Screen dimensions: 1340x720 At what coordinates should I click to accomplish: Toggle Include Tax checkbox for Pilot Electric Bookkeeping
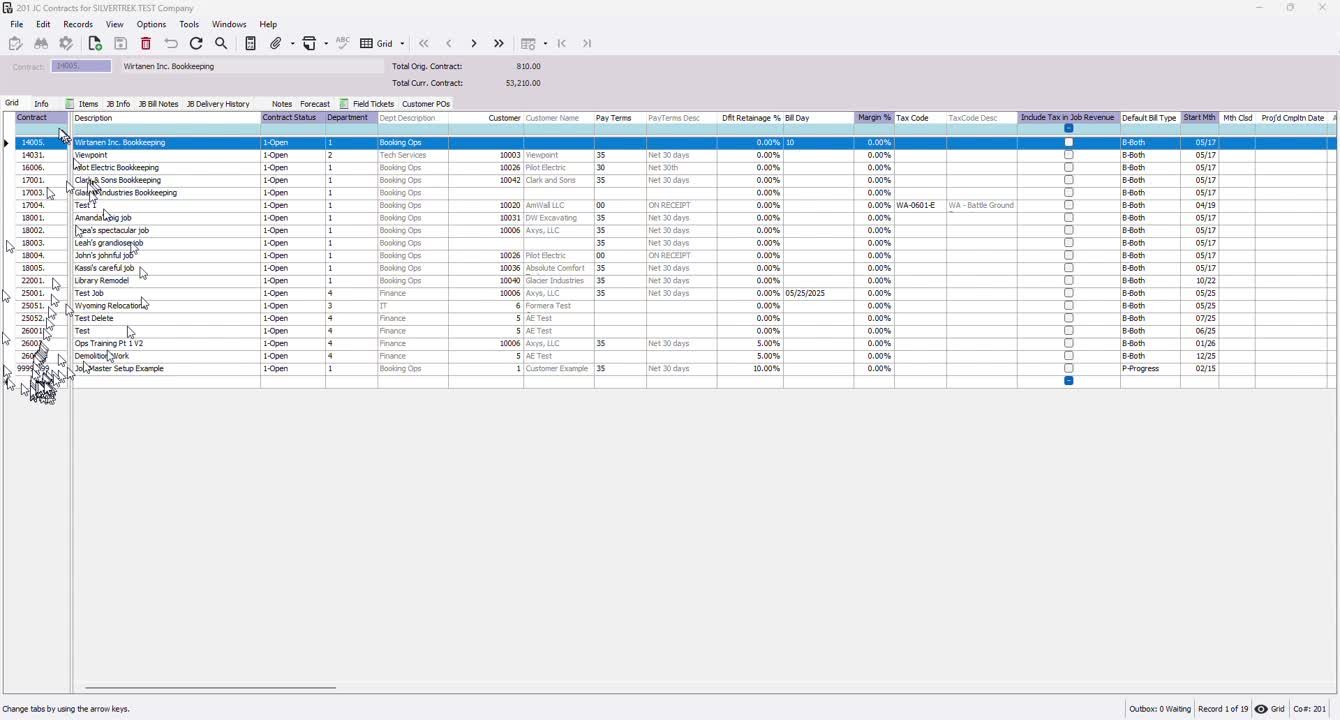[x=1069, y=168]
